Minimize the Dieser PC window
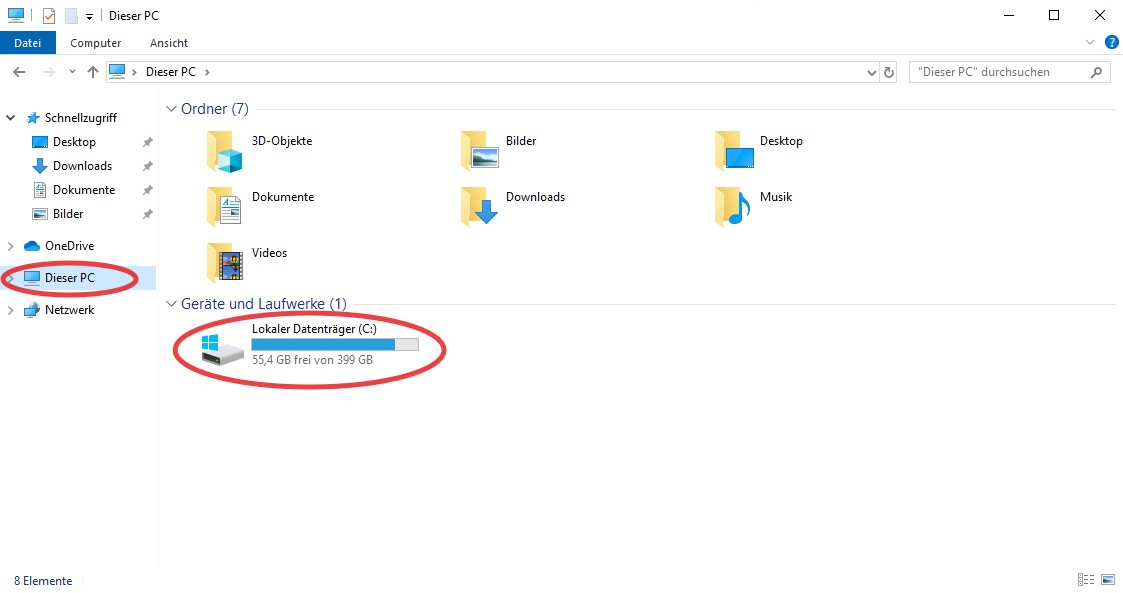The image size is (1123, 593). [1009, 16]
